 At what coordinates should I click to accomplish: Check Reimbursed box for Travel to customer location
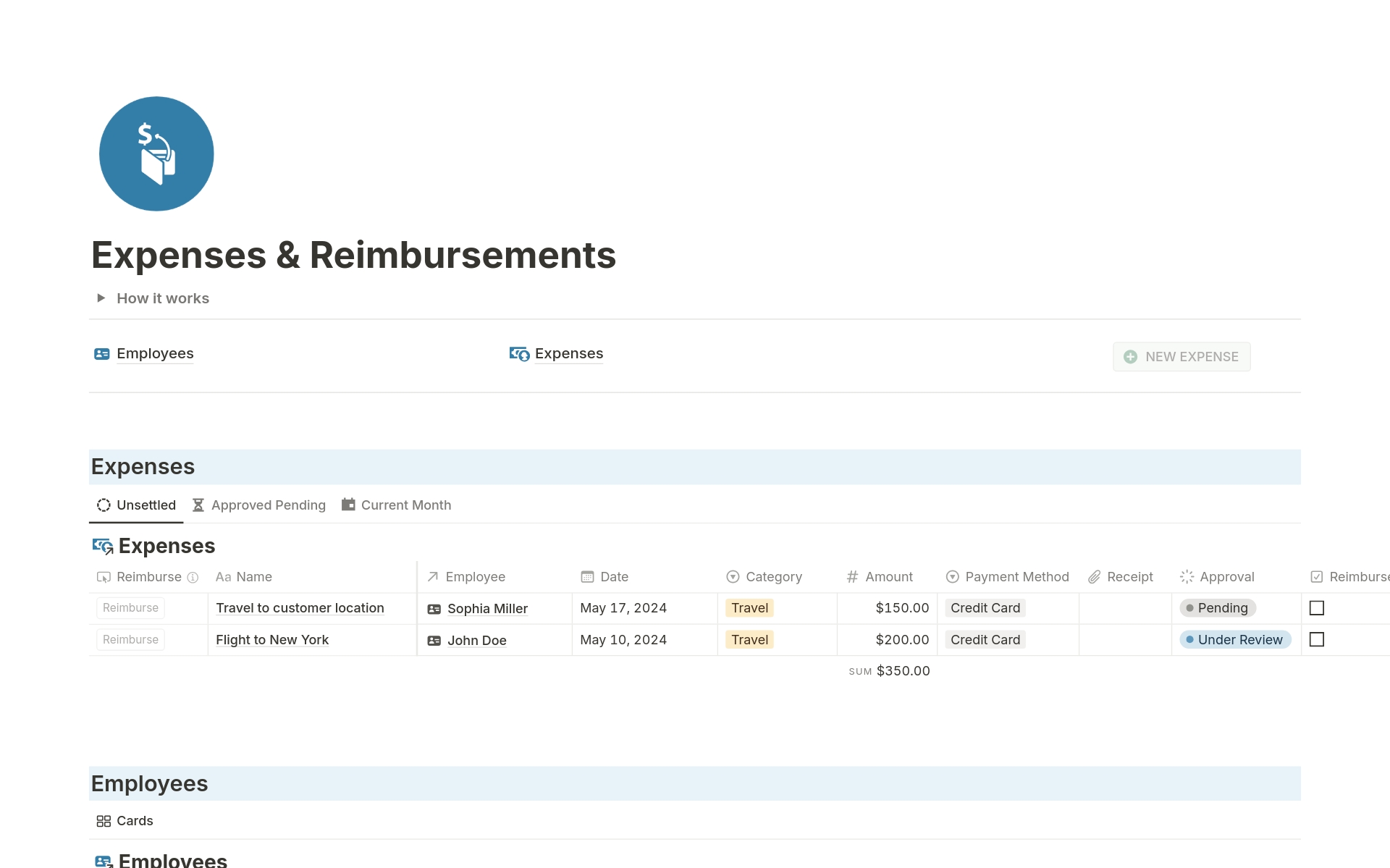pyautogui.click(x=1317, y=608)
